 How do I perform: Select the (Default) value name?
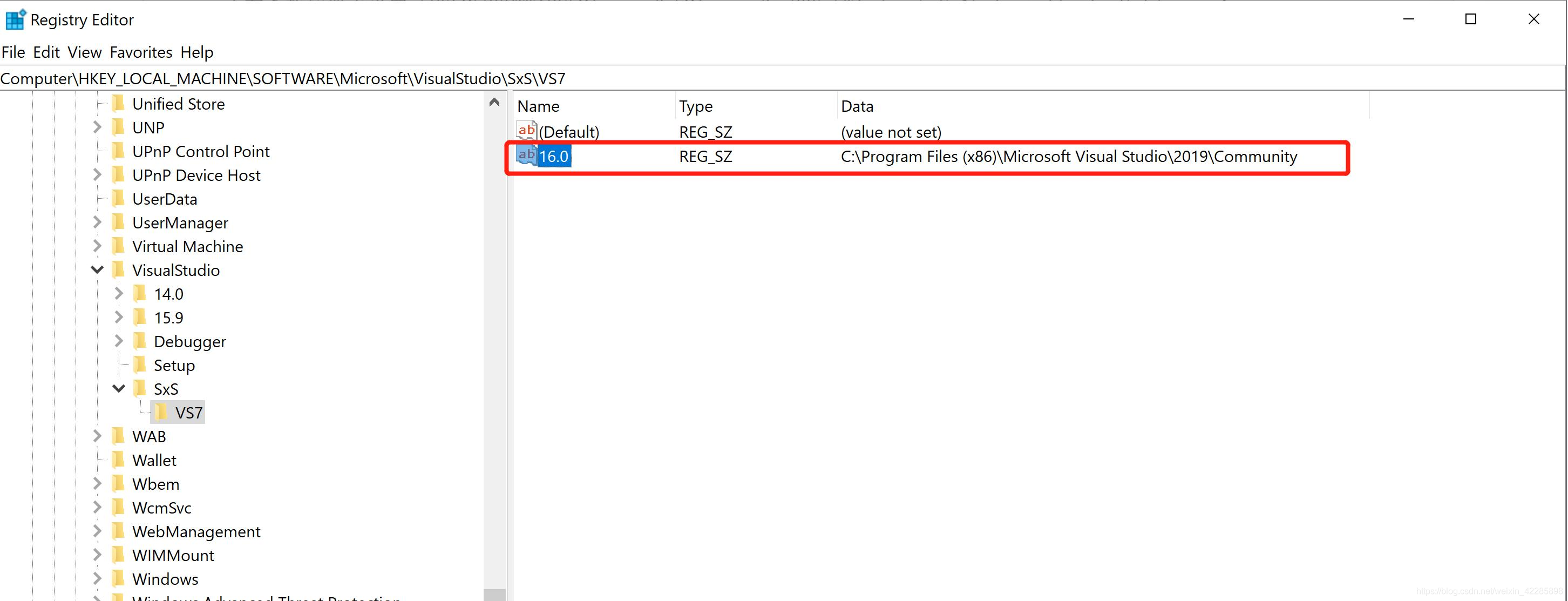(x=569, y=132)
